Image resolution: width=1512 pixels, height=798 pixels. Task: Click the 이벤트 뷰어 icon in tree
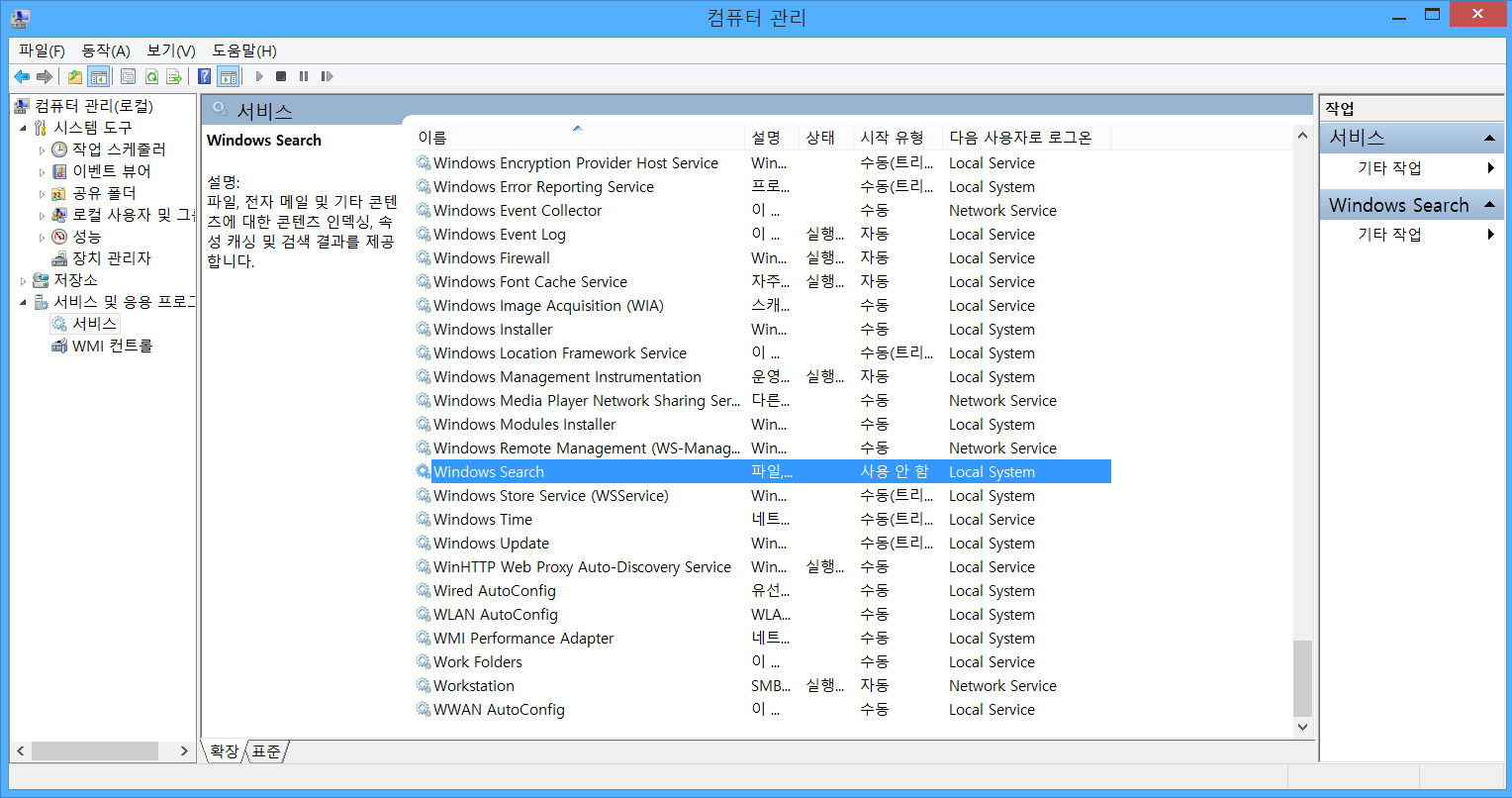pos(59,171)
